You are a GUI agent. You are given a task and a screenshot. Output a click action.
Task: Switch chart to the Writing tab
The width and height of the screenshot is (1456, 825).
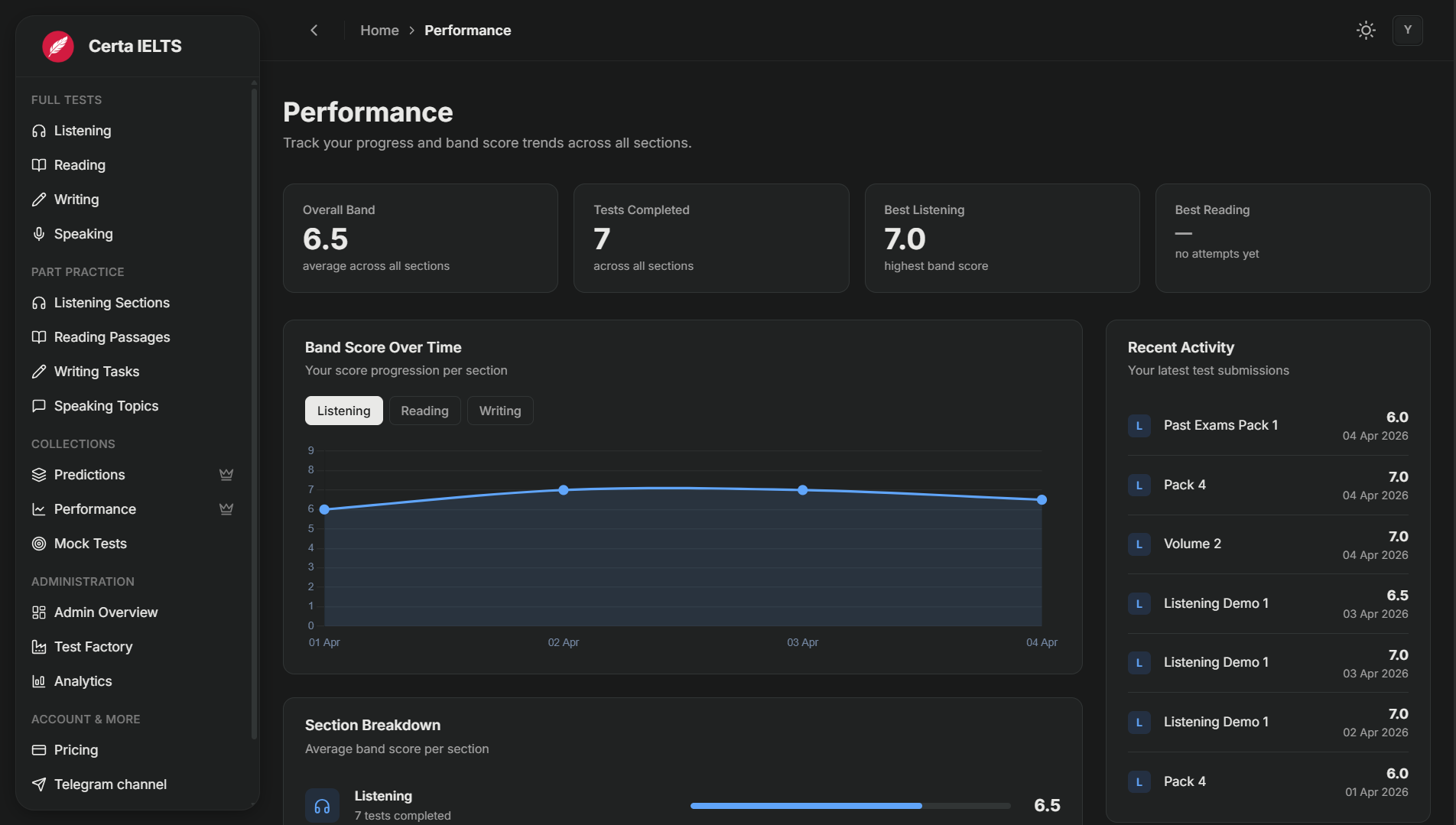click(x=500, y=411)
